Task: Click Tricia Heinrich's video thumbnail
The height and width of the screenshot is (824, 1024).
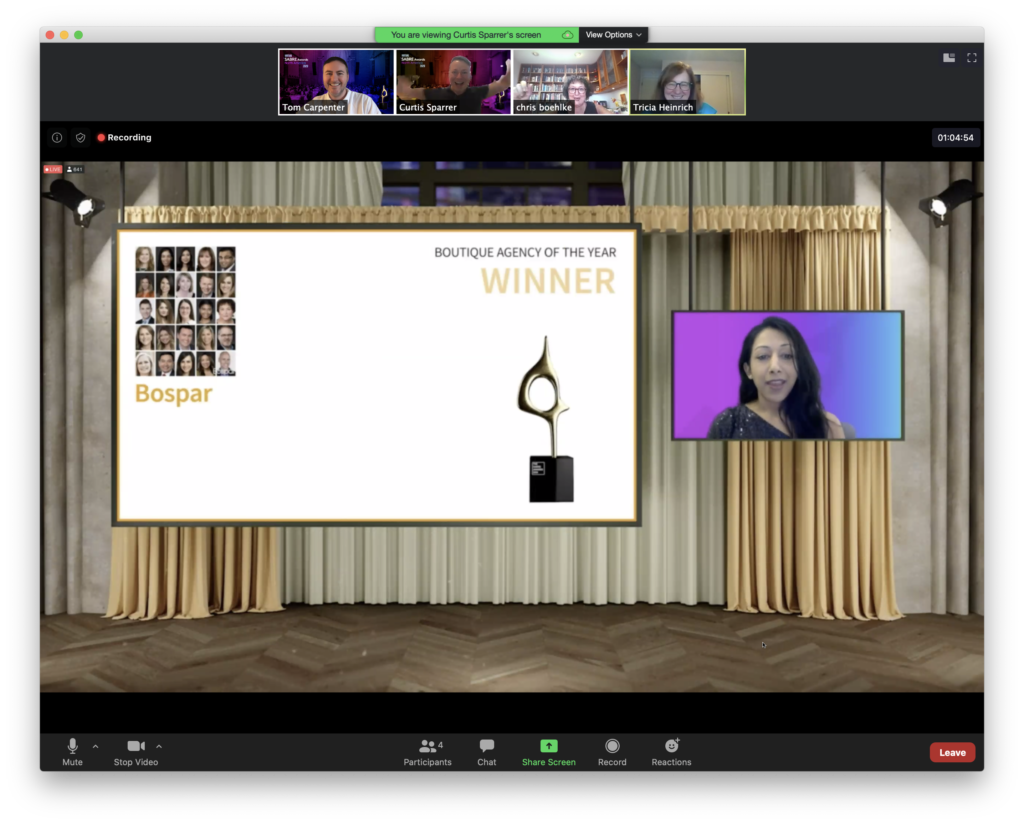Action: click(x=687, y=82)
